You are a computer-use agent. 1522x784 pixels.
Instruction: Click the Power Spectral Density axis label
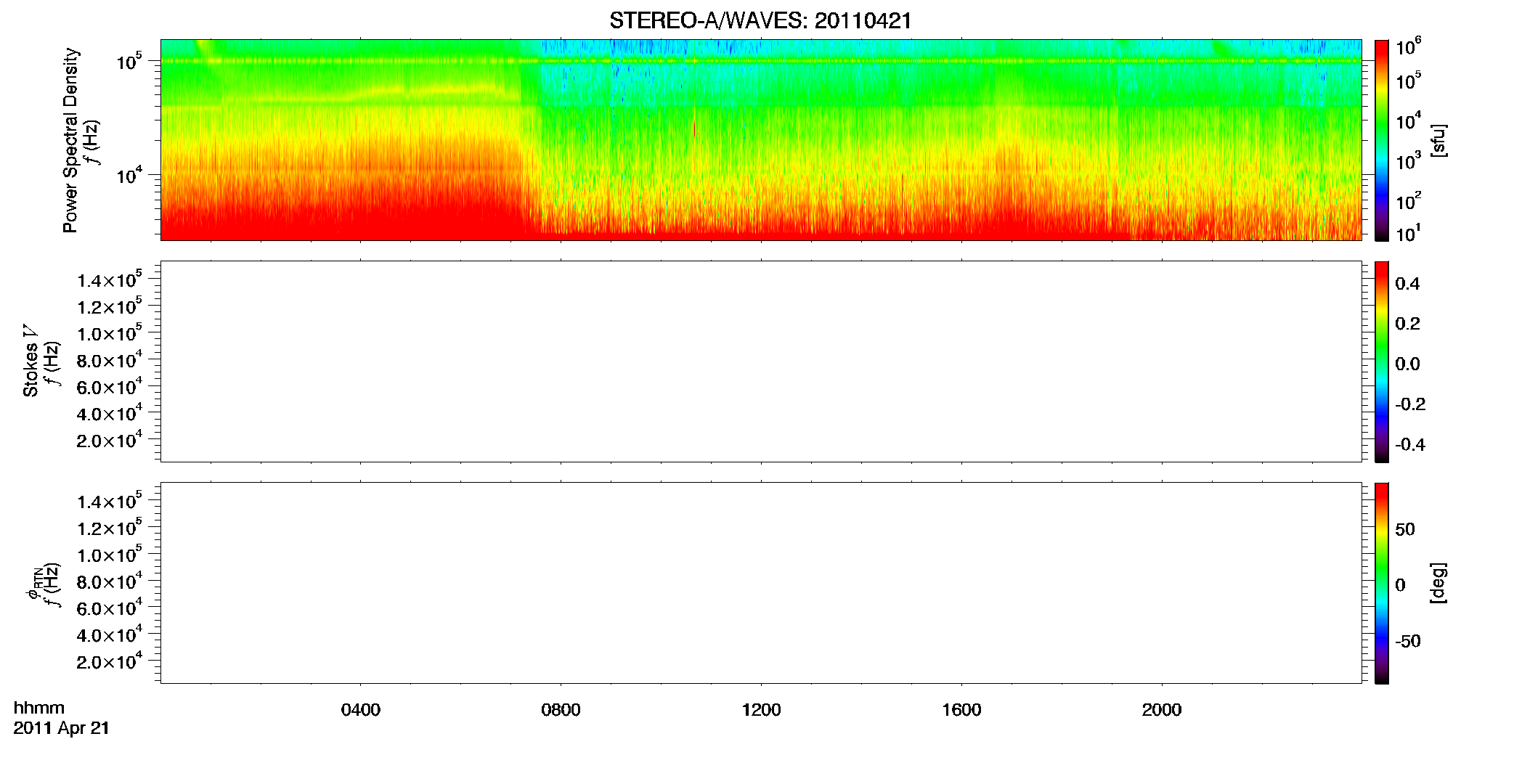pos(70,140)
